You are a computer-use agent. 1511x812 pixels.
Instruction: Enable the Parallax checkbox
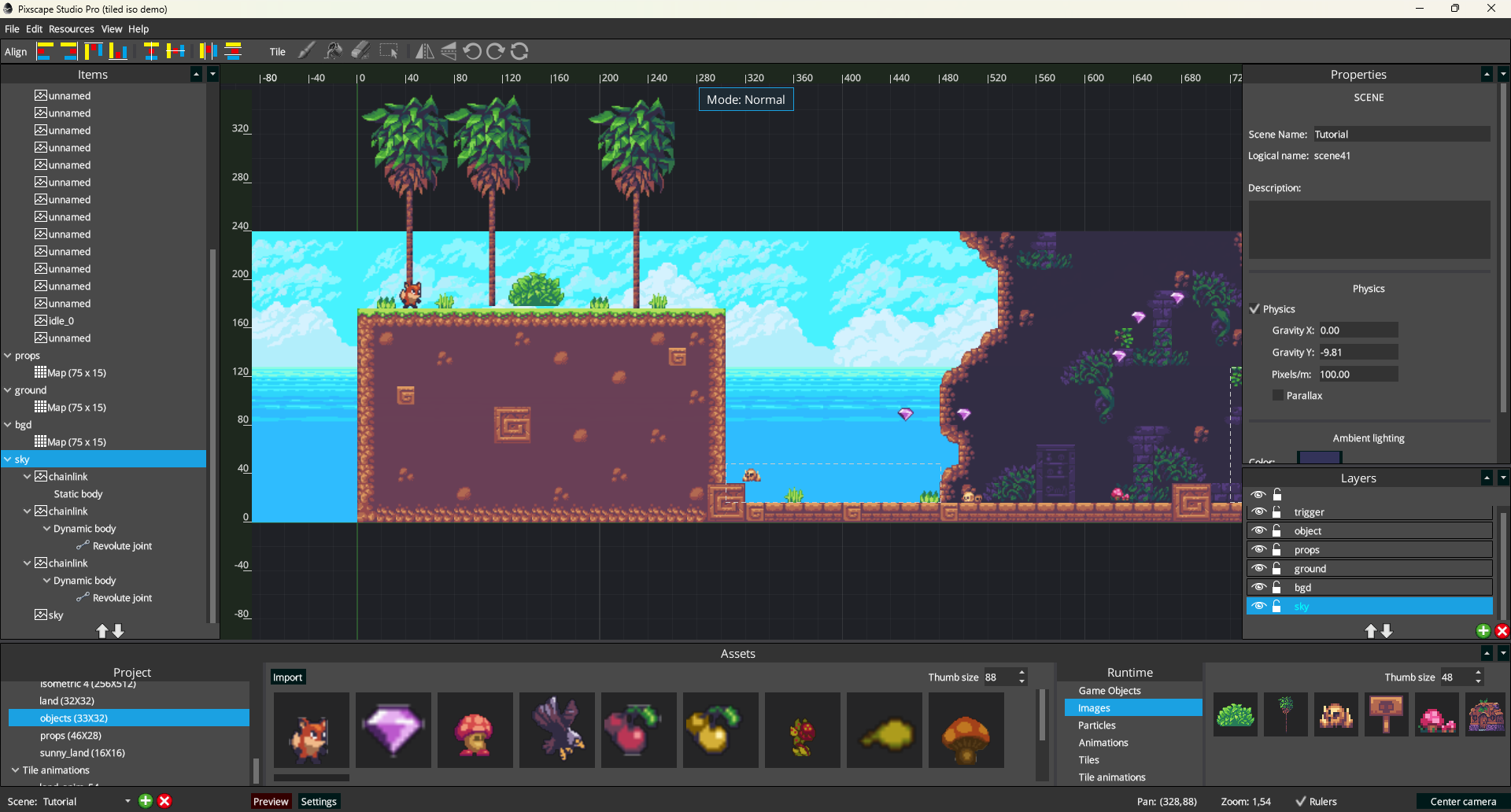1278,396
